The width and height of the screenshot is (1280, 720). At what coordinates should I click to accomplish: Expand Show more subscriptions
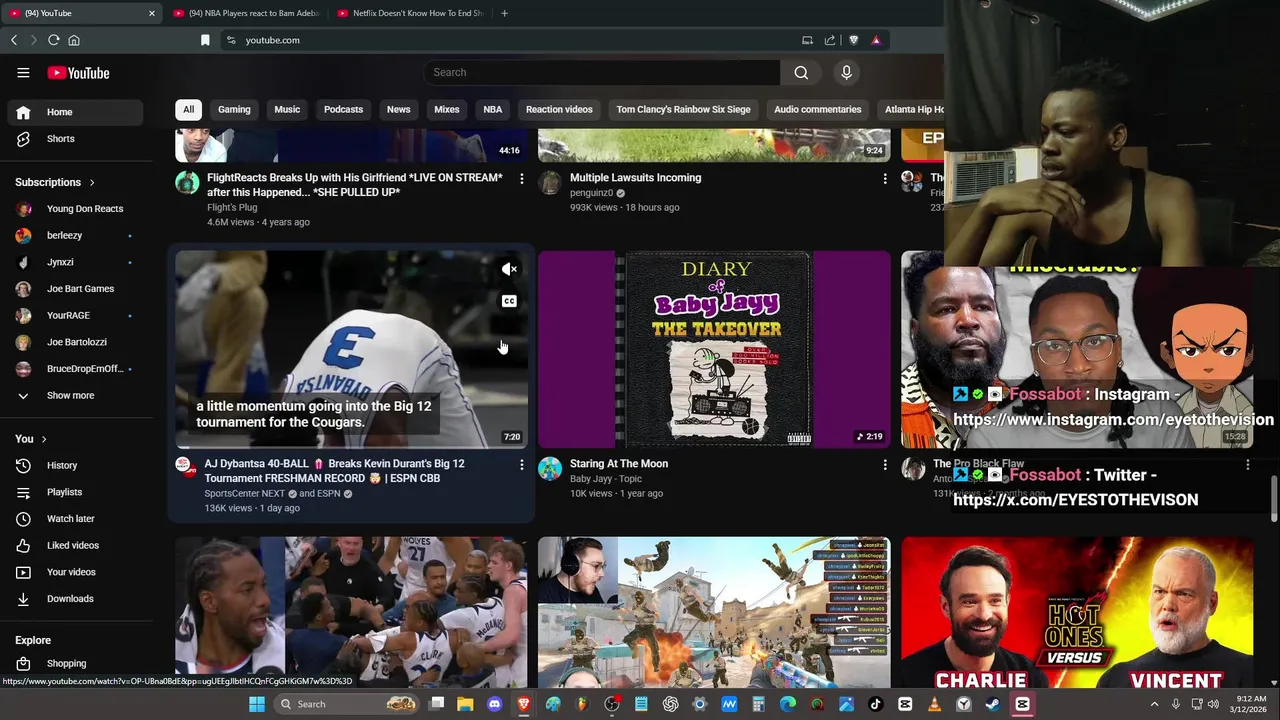pos(75,395)
